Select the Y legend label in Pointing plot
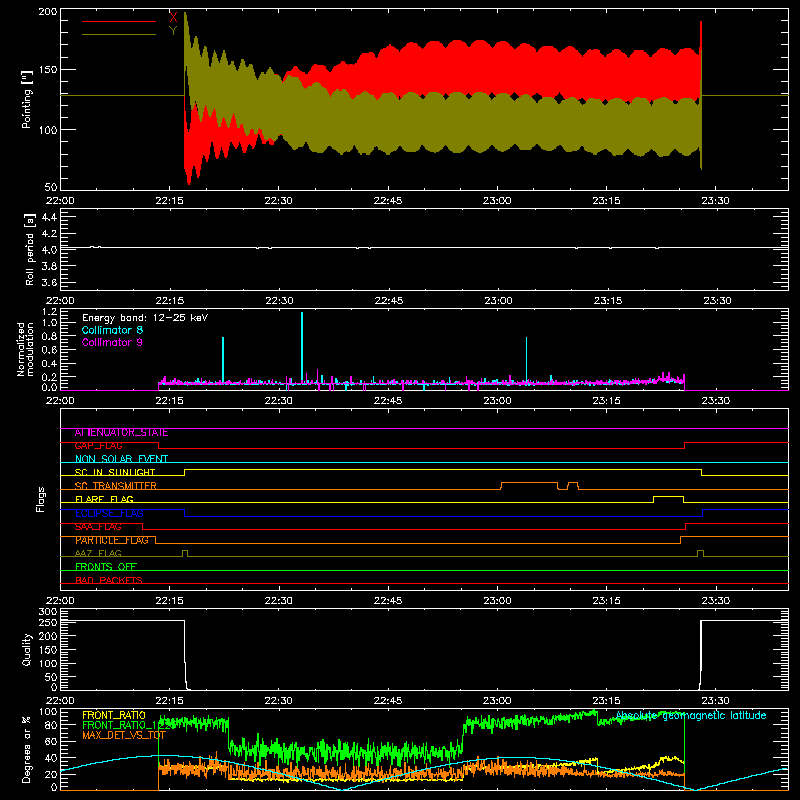 [x=173, y=31]
